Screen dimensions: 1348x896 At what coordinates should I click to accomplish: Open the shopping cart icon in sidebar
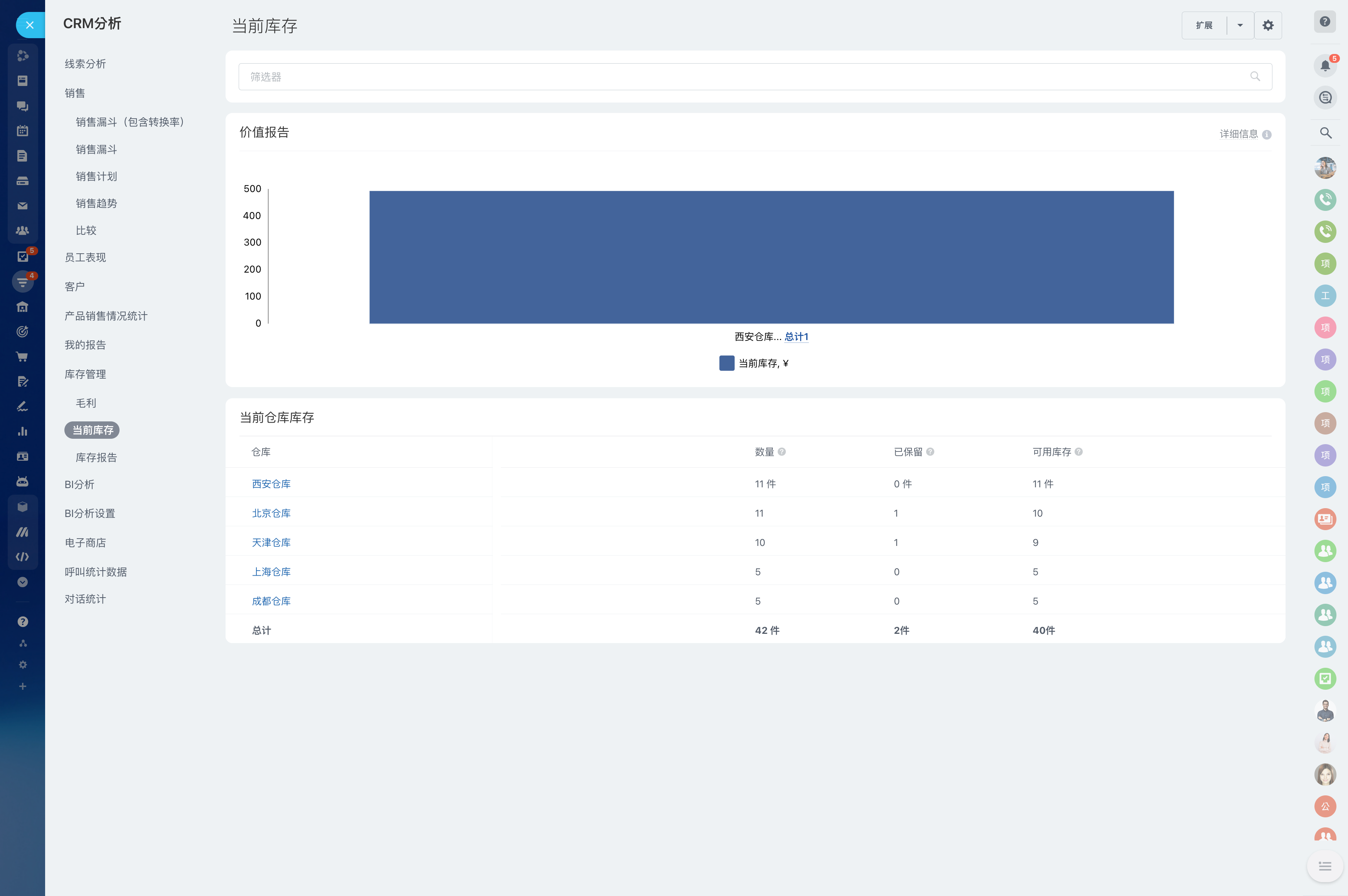point(22,357)
